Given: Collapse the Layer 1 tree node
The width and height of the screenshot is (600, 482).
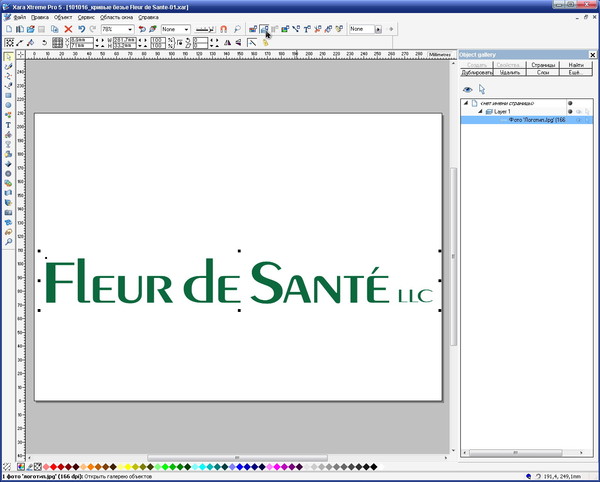Looking at the screenshot, I should (480, 112).
